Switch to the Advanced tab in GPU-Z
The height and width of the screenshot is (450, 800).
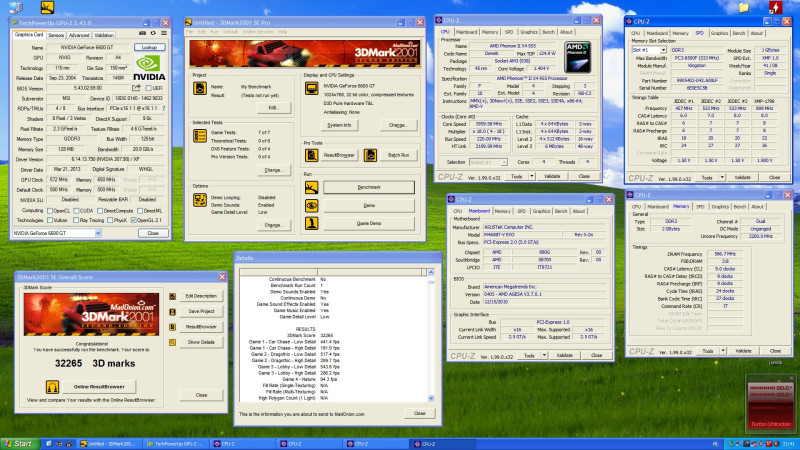coord(79,35)
